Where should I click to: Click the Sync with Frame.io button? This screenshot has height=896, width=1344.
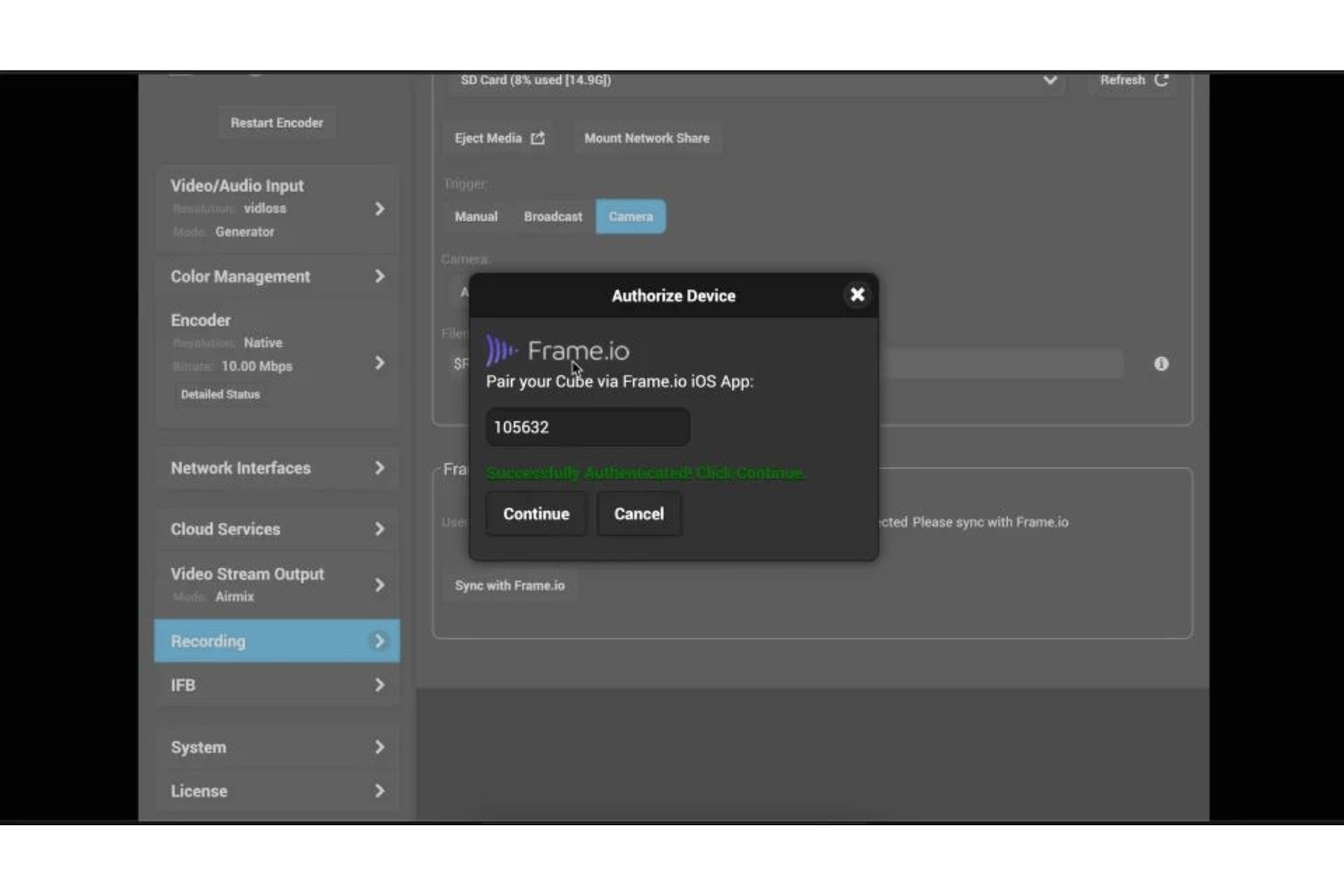tap(509, 586)
